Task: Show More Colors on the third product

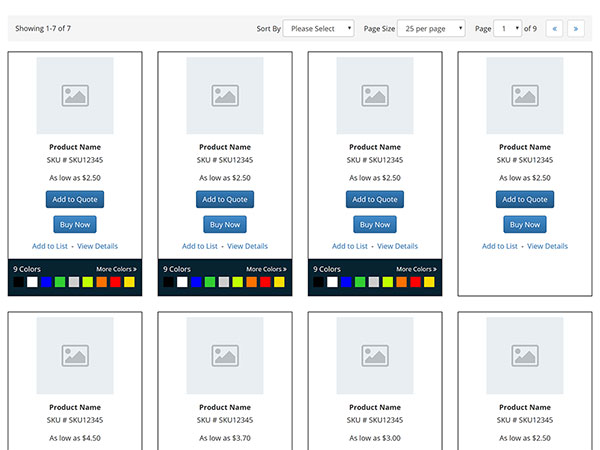Action: pos(416,269)
